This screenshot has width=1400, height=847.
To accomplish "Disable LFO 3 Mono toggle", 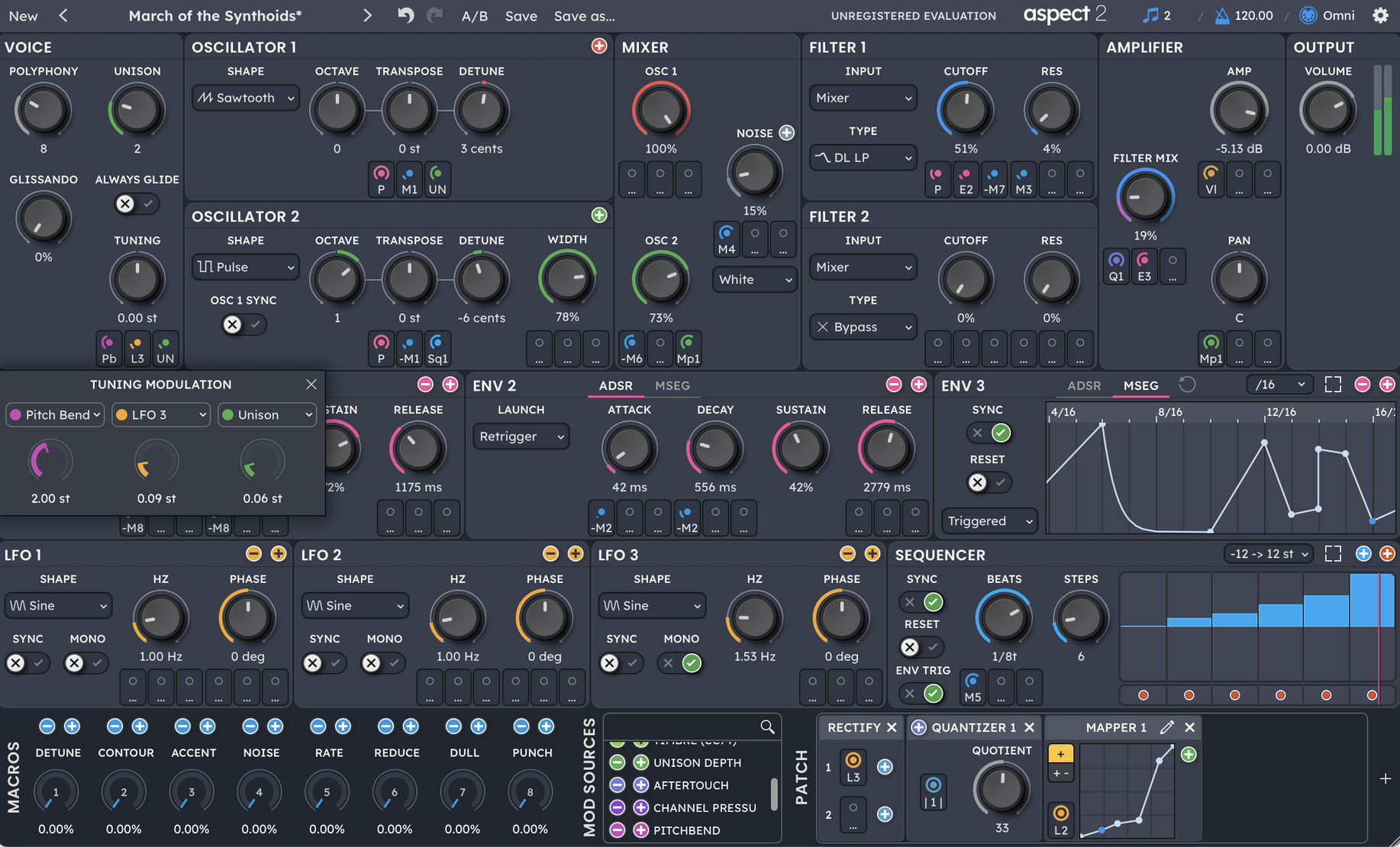I will [x=681, y=663].
